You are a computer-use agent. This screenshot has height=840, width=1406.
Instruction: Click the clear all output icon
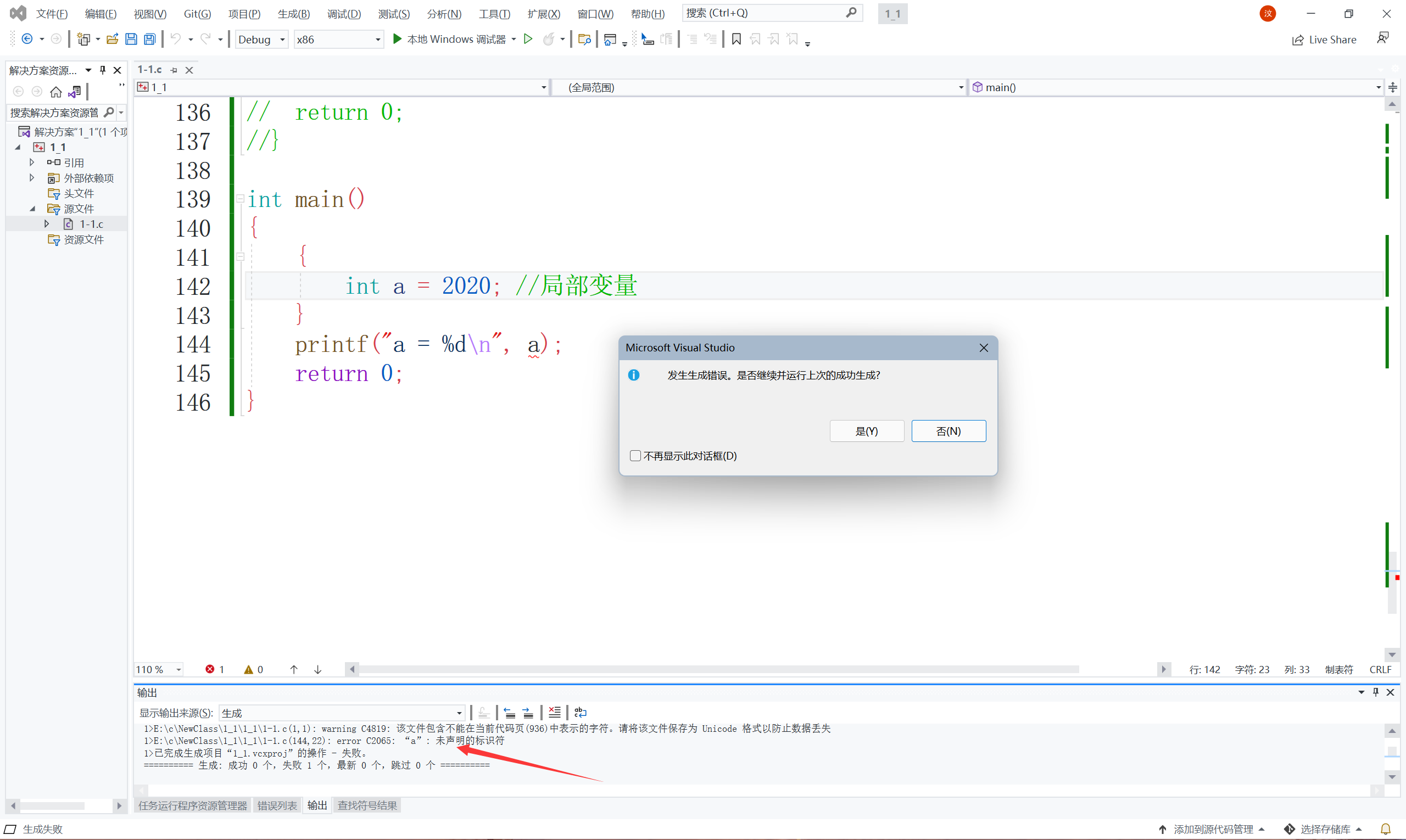[554, 713]
